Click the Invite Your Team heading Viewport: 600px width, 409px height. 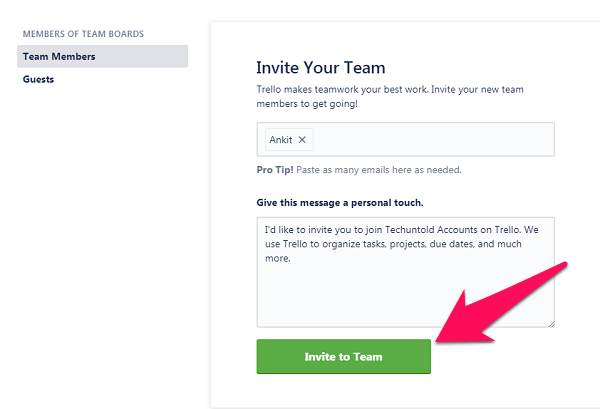pos(321,68)
